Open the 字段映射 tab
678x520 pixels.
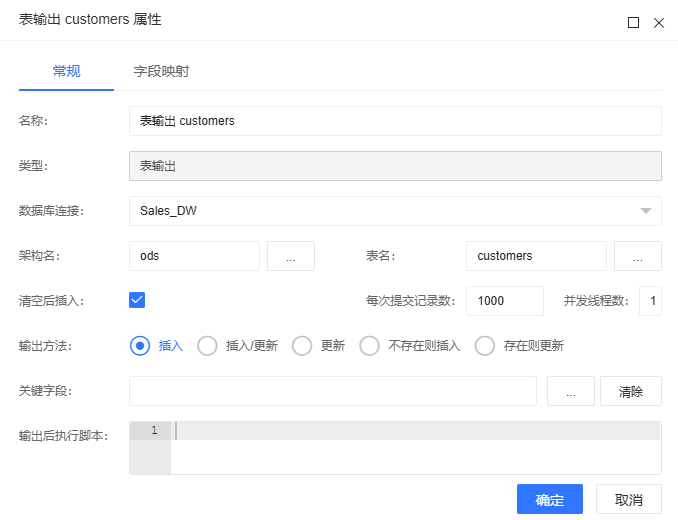tap(161, 71)
